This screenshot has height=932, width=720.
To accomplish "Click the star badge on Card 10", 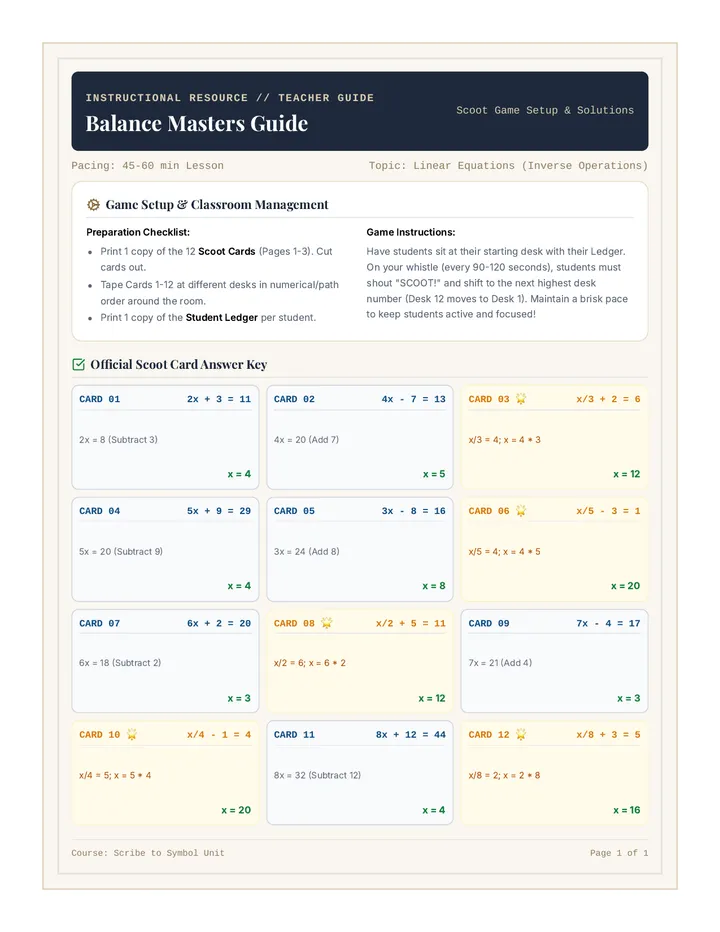I will tap(132, 735).
